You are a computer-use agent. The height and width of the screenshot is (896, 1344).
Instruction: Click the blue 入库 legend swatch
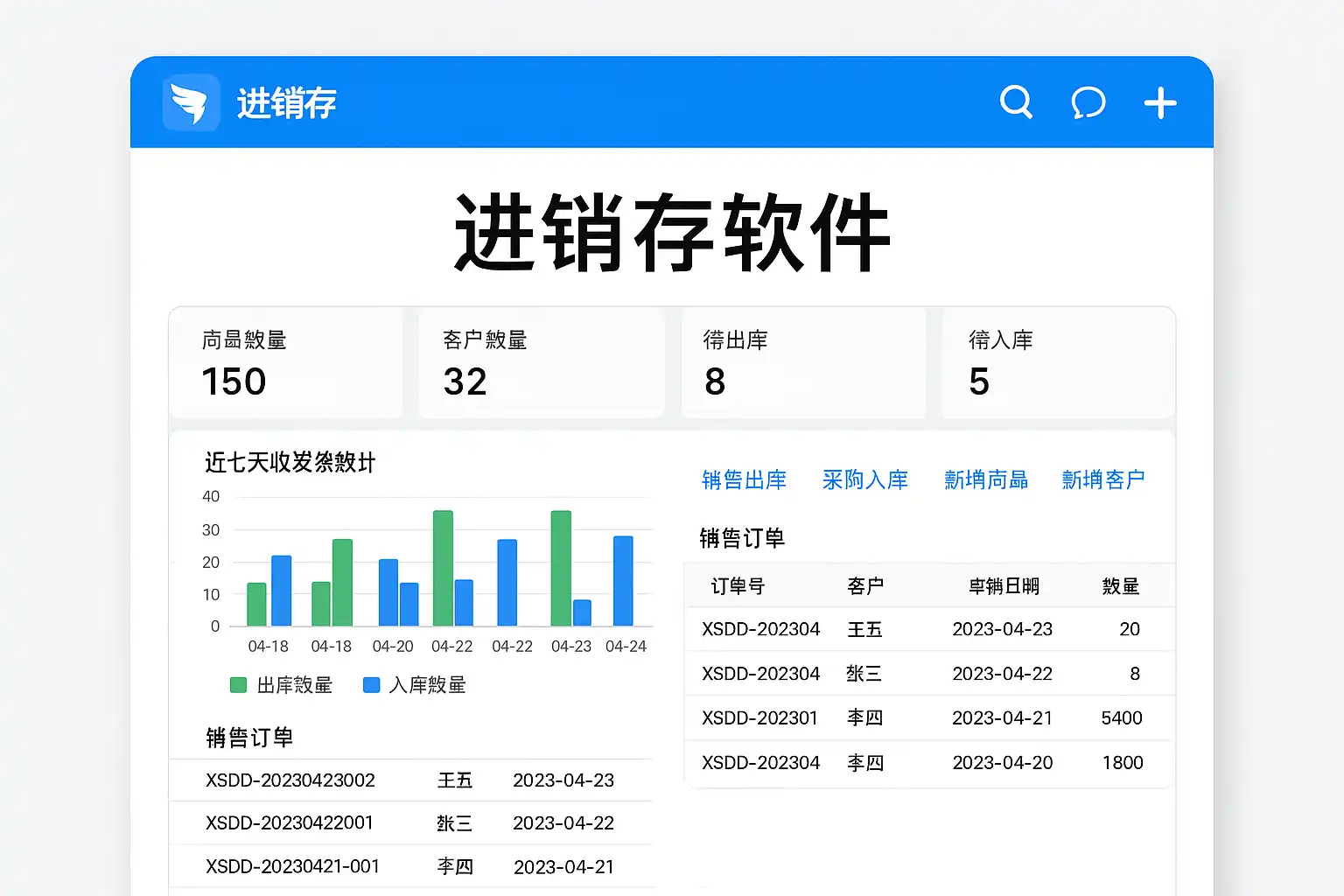click(371, 685)
